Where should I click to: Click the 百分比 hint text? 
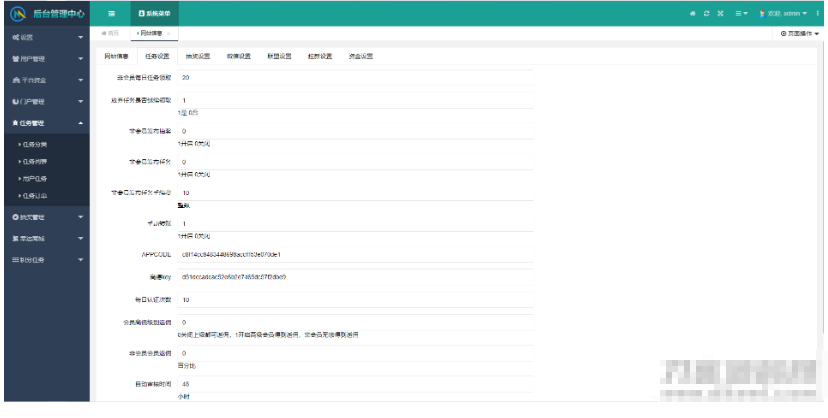[187, 366]
